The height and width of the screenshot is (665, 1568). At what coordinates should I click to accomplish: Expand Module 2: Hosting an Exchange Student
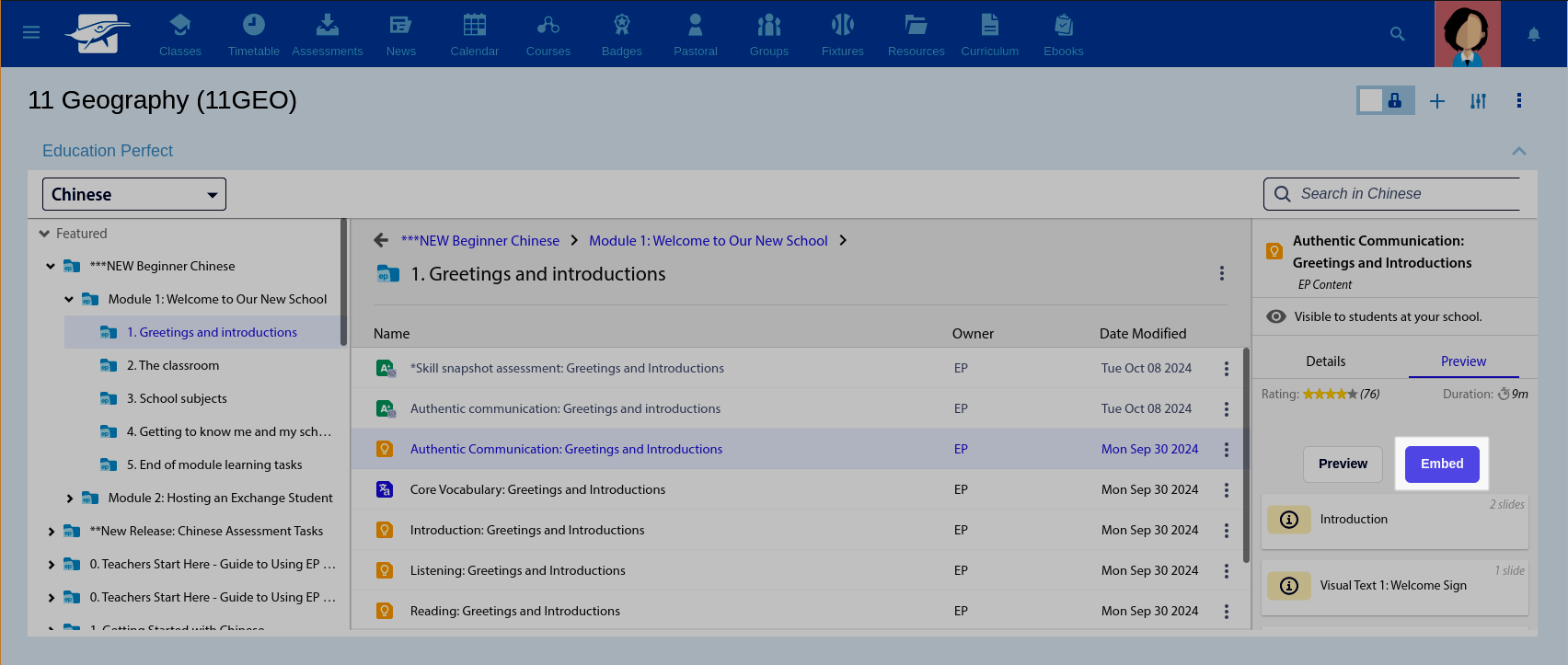(69, 499)
